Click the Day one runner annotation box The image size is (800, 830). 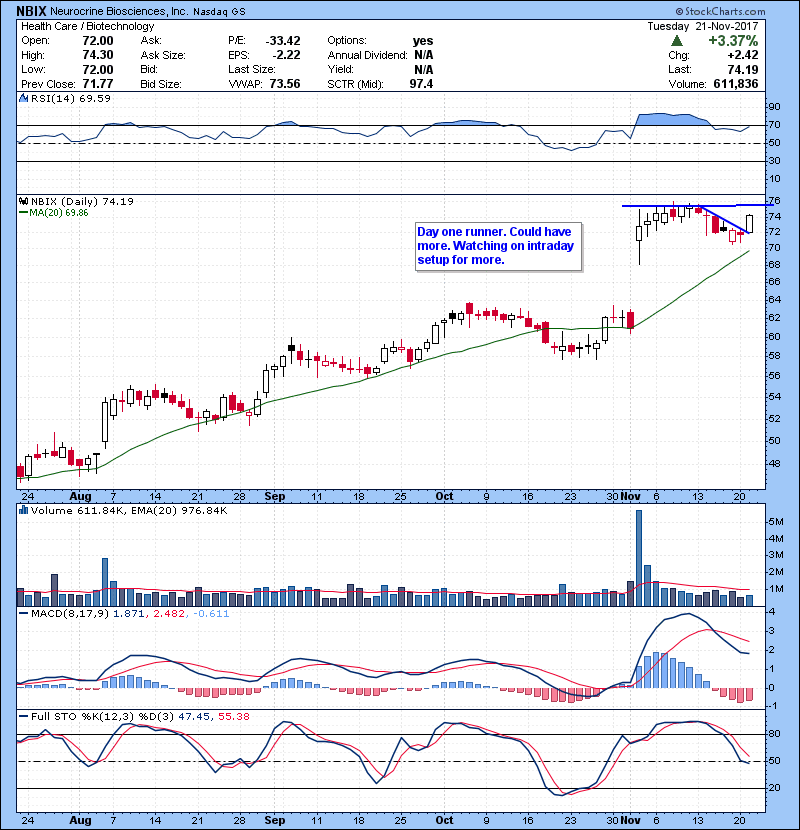tap(498, 247)
